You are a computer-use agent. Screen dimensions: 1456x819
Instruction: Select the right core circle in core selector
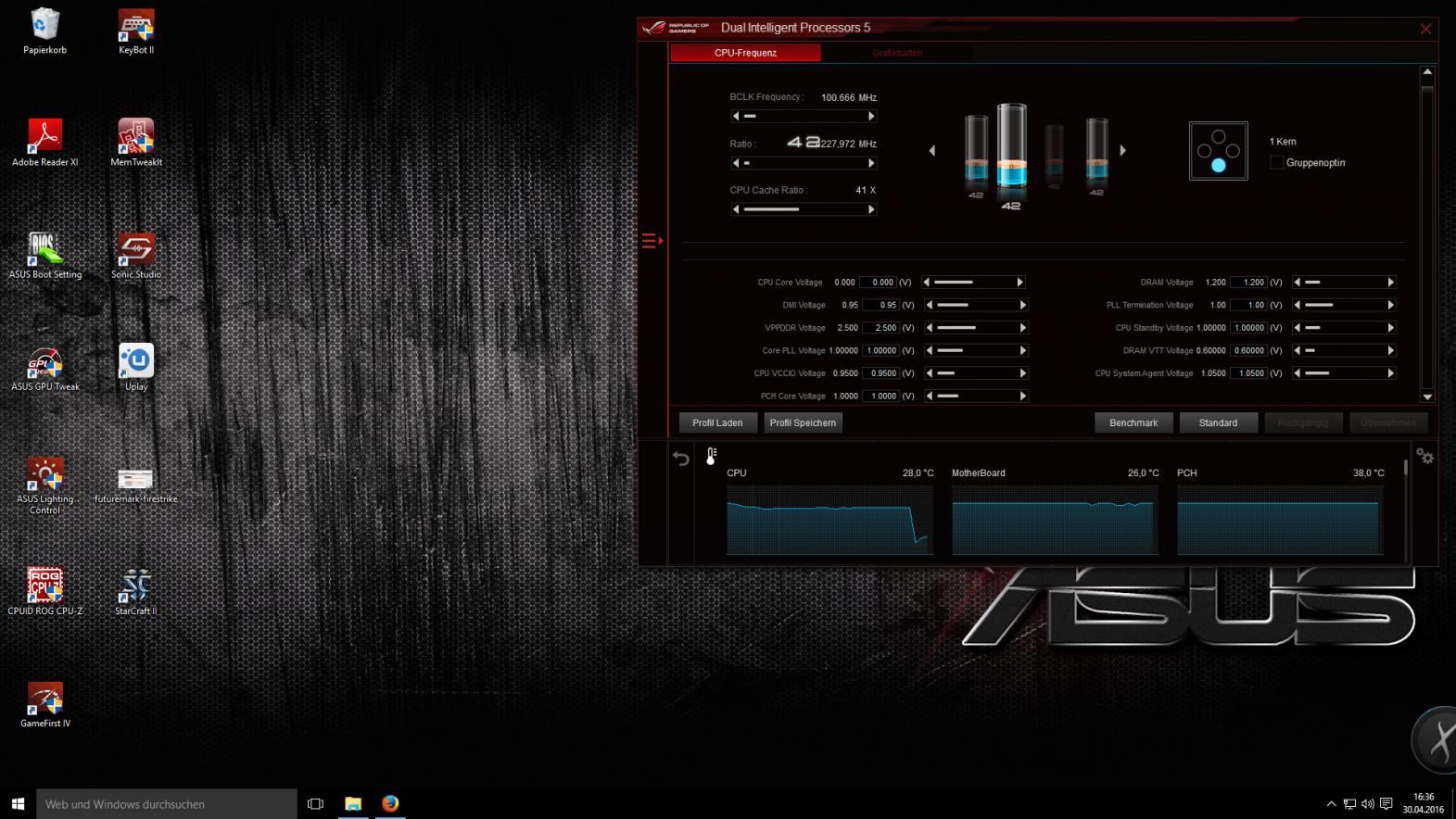[1233, 151]
